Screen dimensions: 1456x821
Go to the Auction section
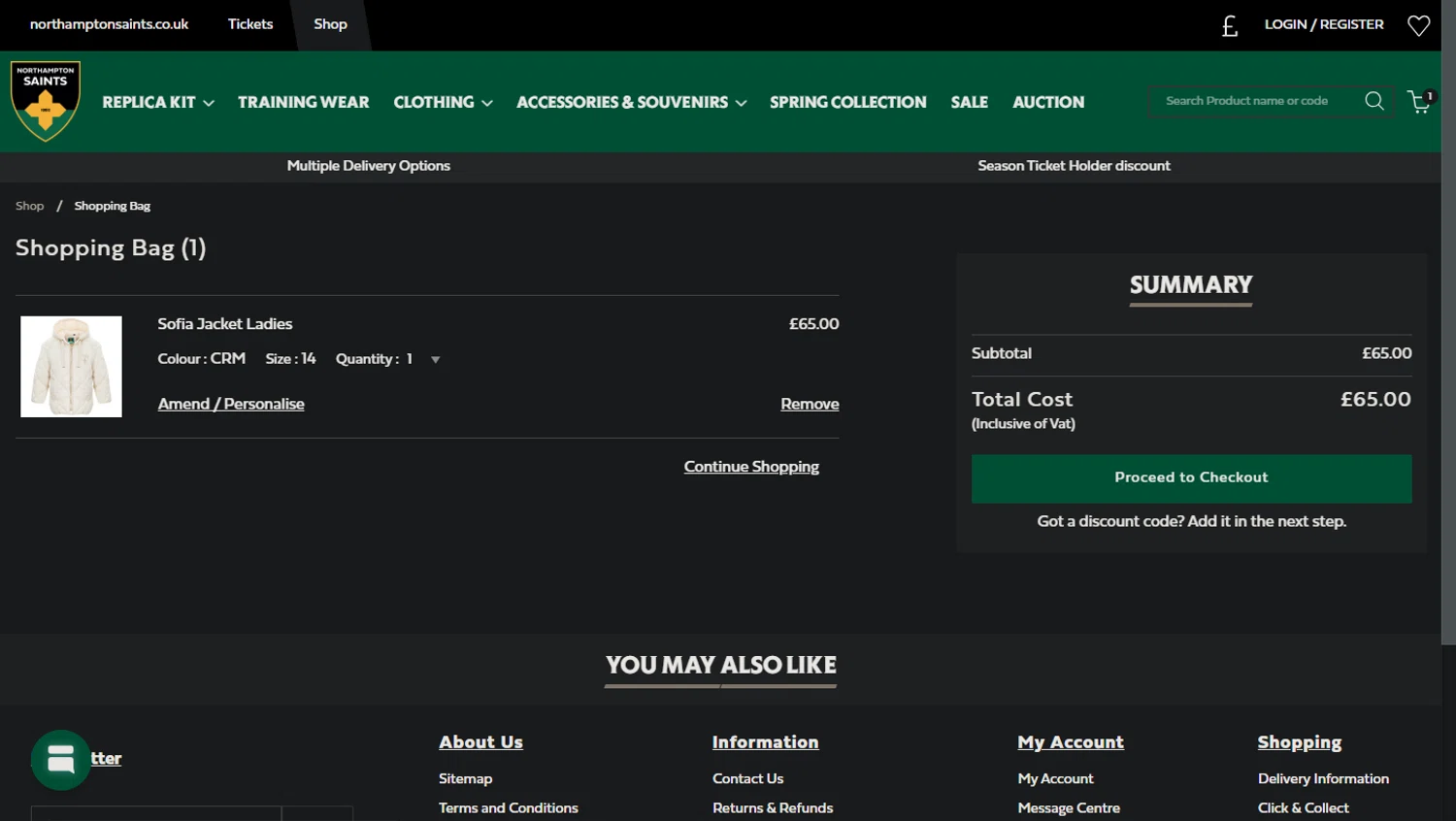point(1048,102)
